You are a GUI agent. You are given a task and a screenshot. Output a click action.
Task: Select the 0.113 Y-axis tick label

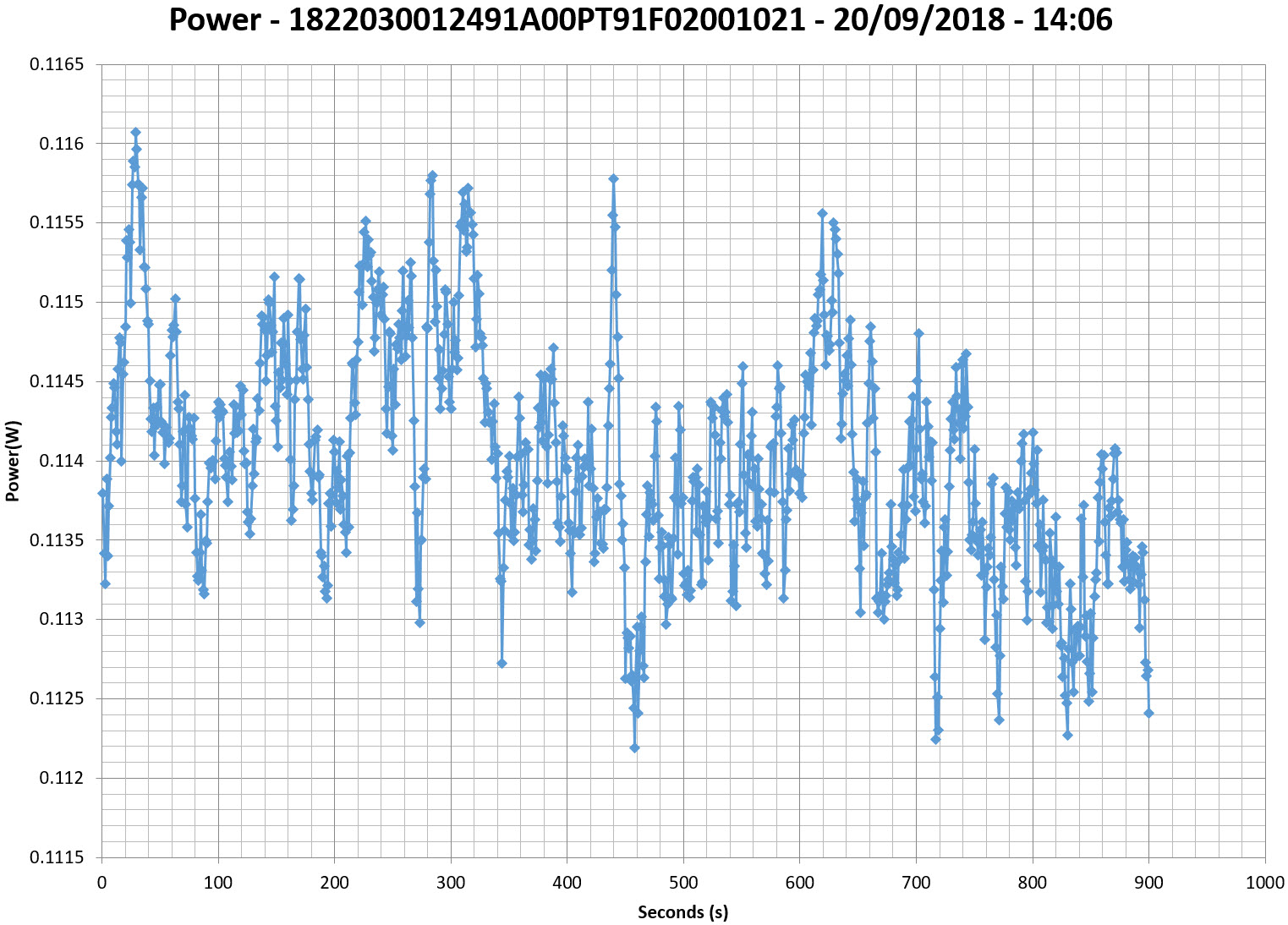62,619
